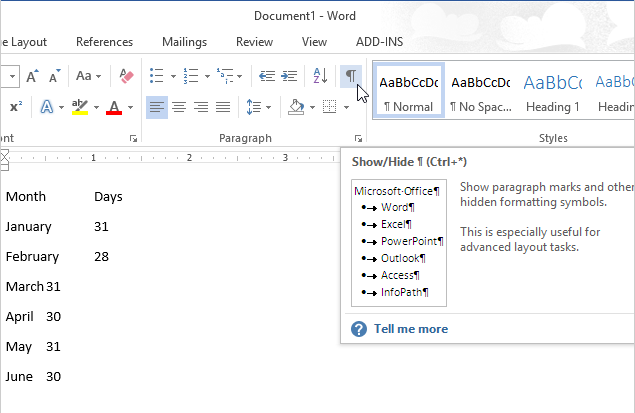Open the Paragraph dialog launcher
The width and height of the screenshot is (635, 413).
coord(358,139)
